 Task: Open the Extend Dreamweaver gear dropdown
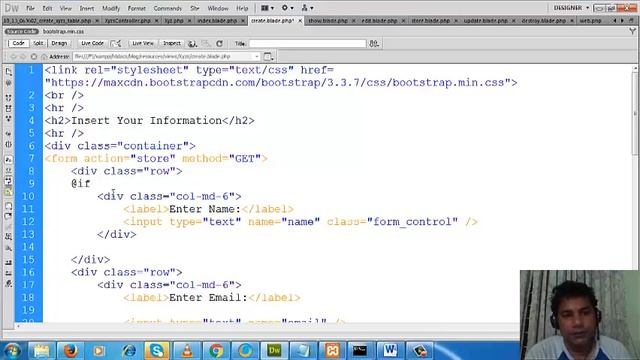click(x=287, y=8)
